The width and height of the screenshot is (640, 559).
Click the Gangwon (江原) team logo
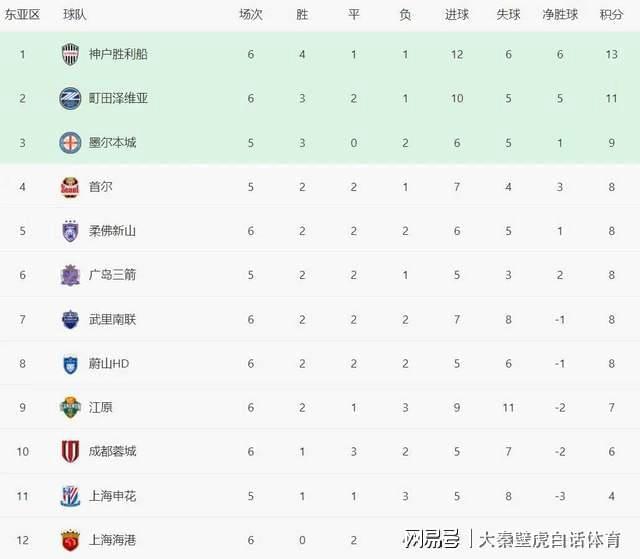point(70,407)
